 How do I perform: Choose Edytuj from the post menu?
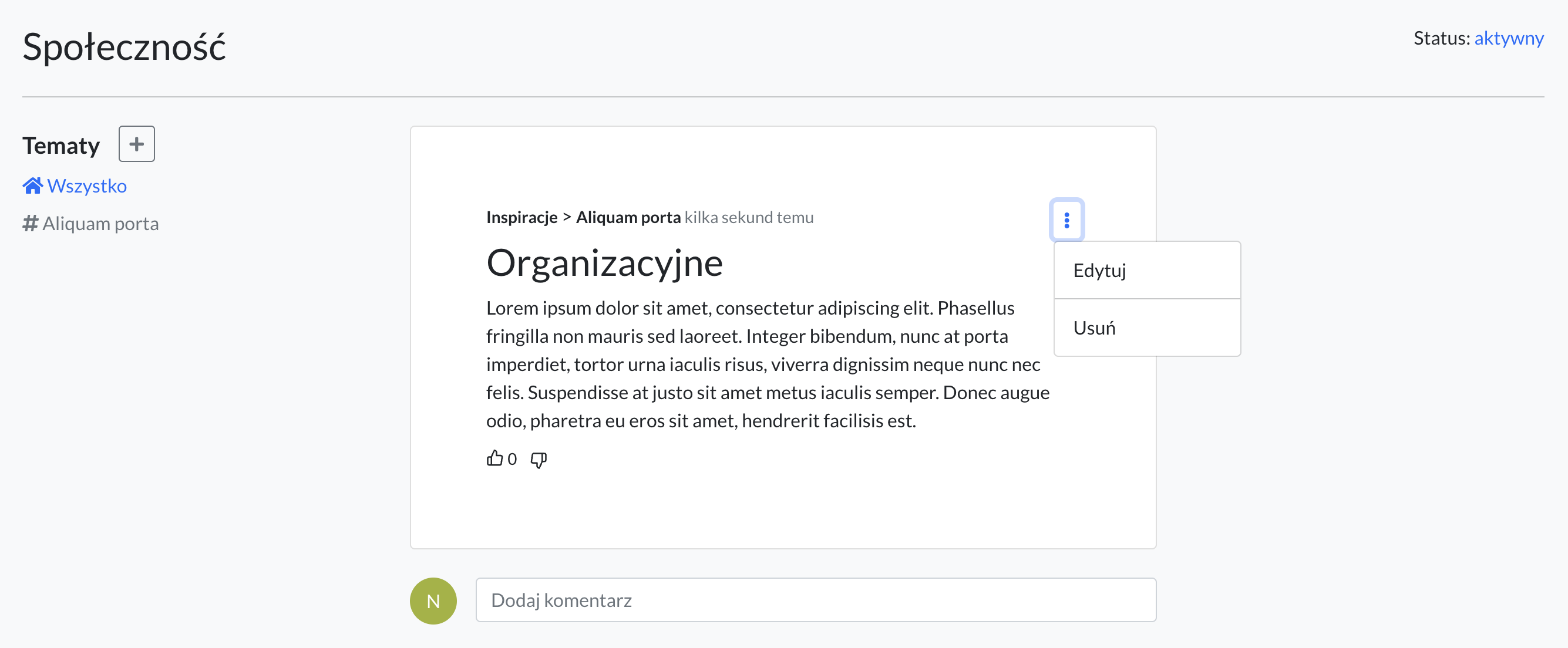click(x=1147, y=270)
